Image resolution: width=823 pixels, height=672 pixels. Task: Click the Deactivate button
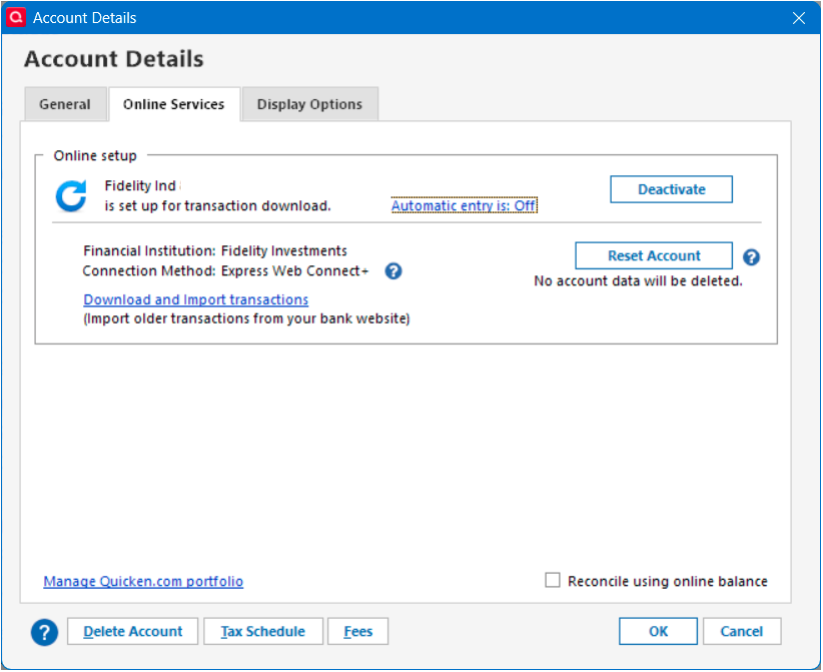point(671,189)
